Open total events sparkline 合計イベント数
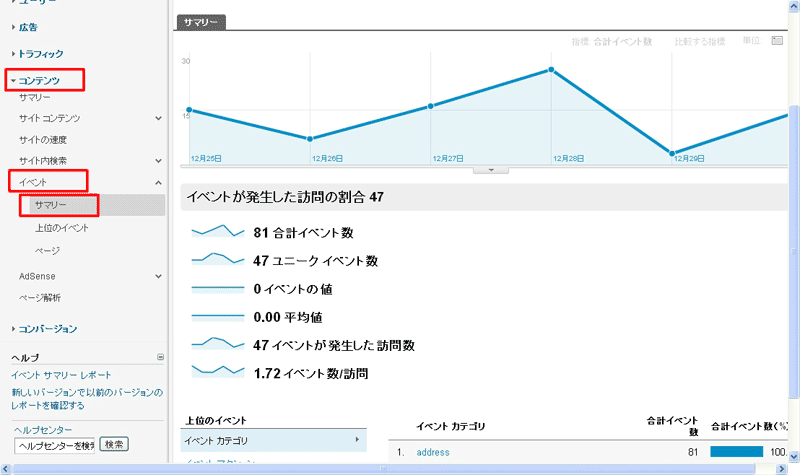 (218, 232)
